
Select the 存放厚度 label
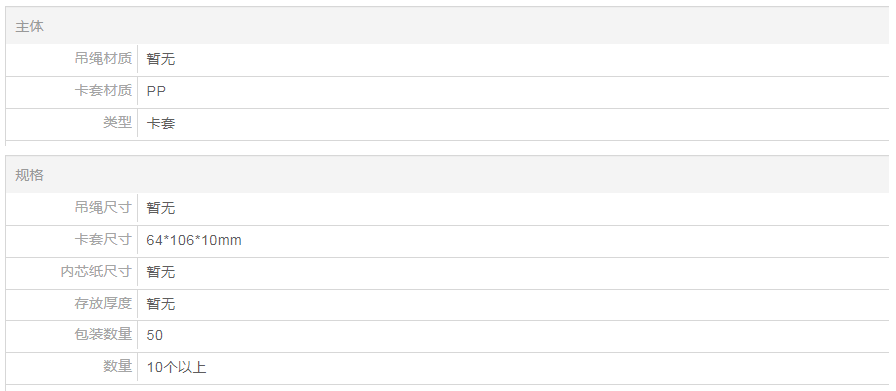pos(103,303)
